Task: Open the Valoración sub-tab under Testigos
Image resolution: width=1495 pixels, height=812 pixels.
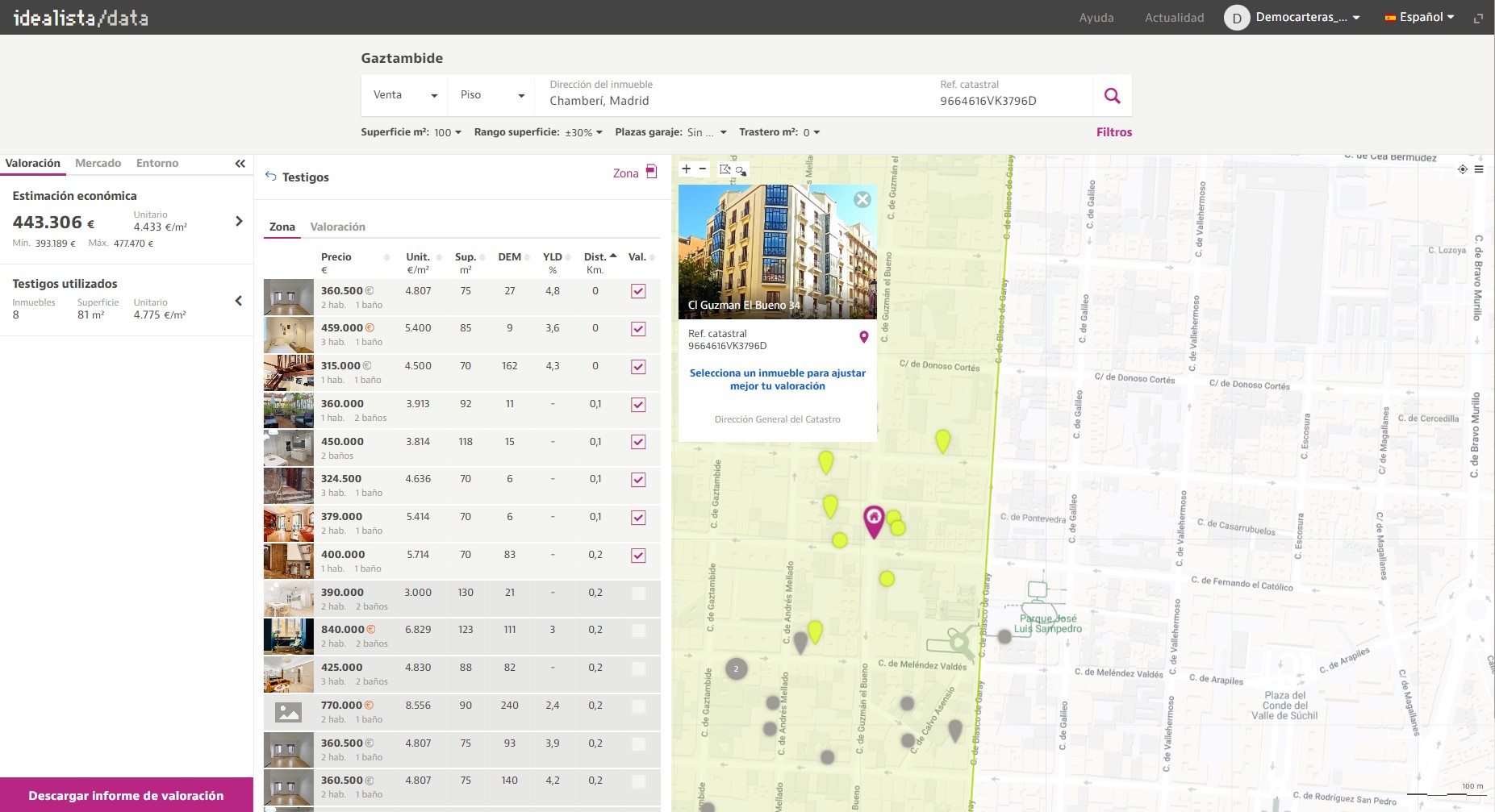Action: coord(337,227)
